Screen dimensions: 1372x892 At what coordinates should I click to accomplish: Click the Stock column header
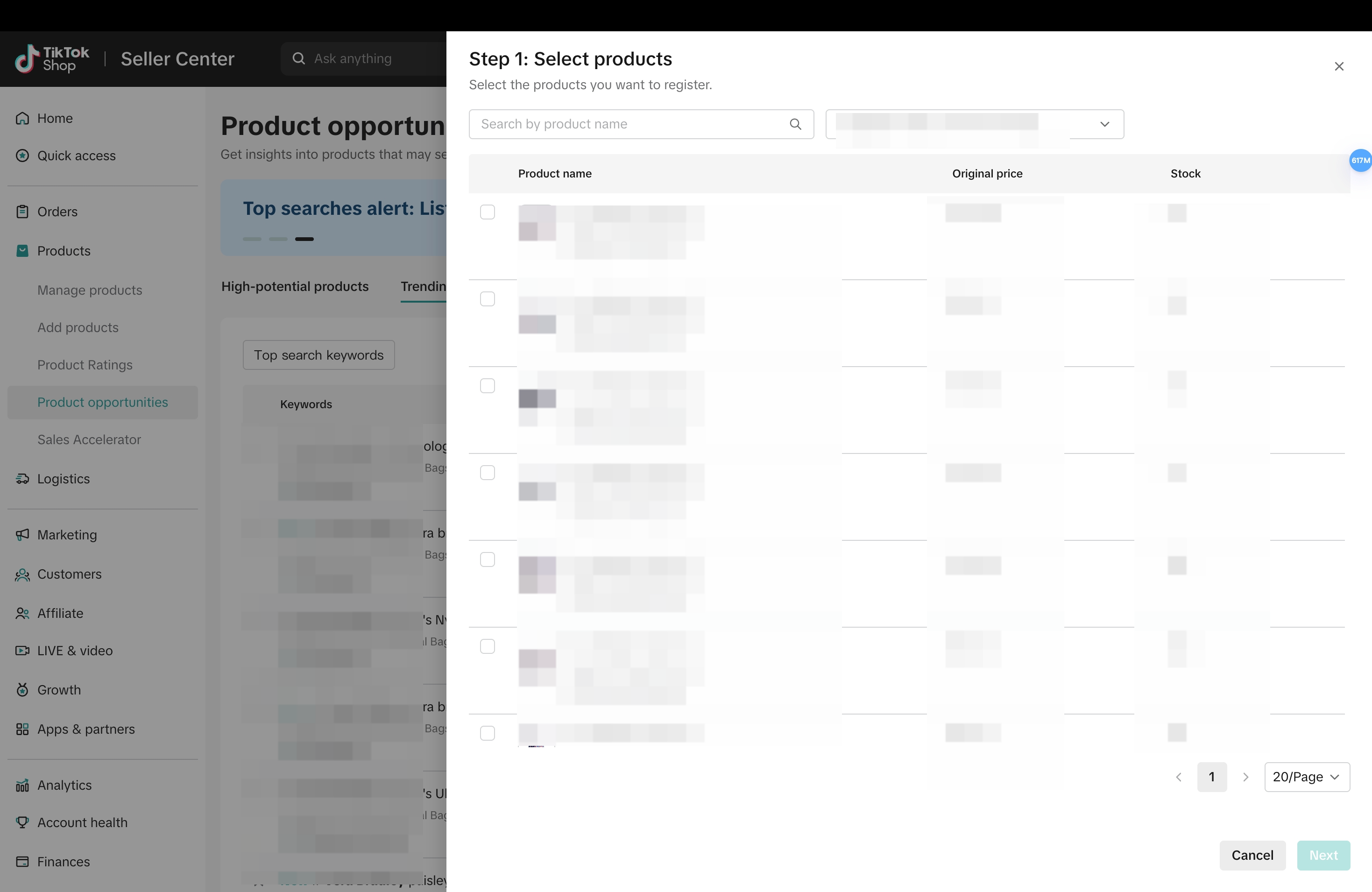tap(1185, 174)
